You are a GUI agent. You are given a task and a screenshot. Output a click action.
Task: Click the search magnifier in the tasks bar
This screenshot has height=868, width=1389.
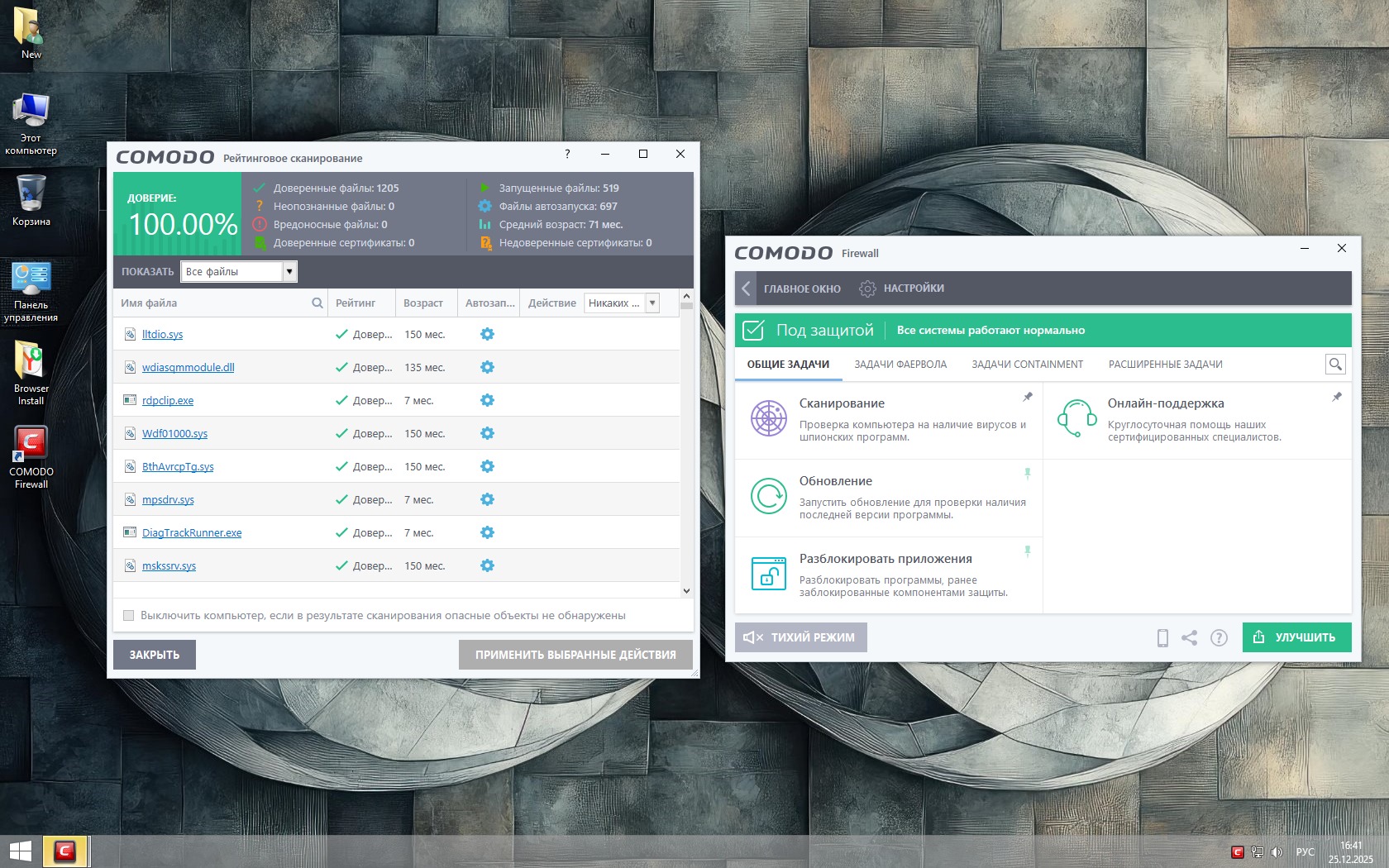click(1334, 365)
